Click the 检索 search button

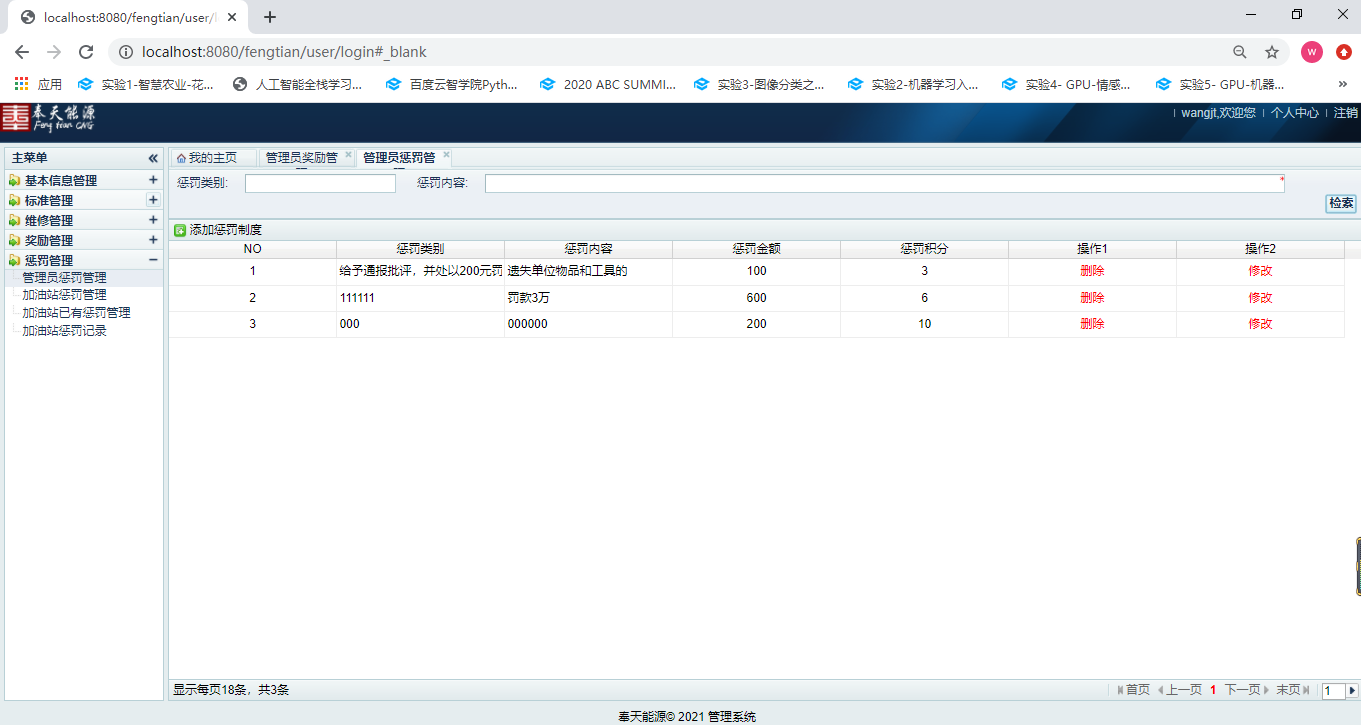tap(1341, 203)
